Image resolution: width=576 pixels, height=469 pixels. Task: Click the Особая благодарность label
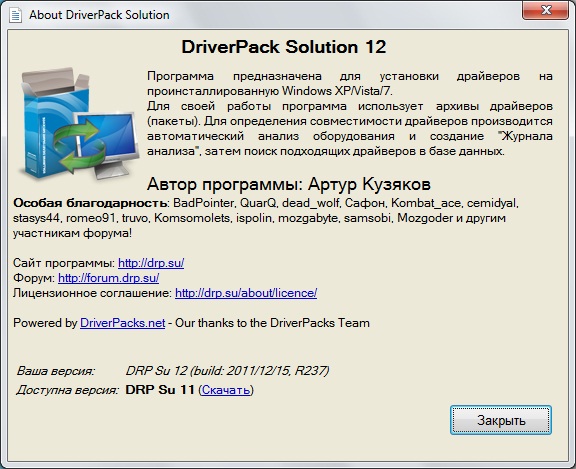tap(90, 203)
